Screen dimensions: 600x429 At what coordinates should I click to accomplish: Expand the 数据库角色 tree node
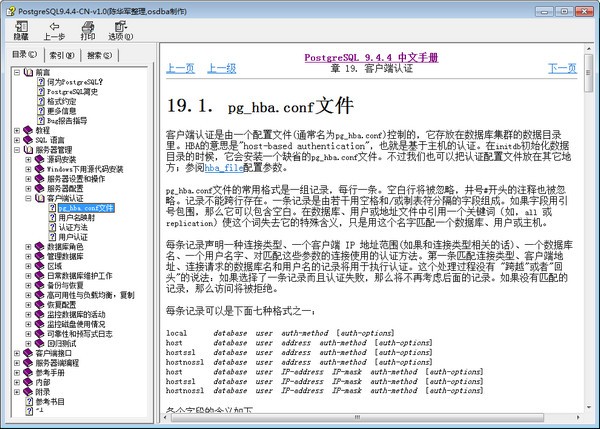[x=28, y=246]
